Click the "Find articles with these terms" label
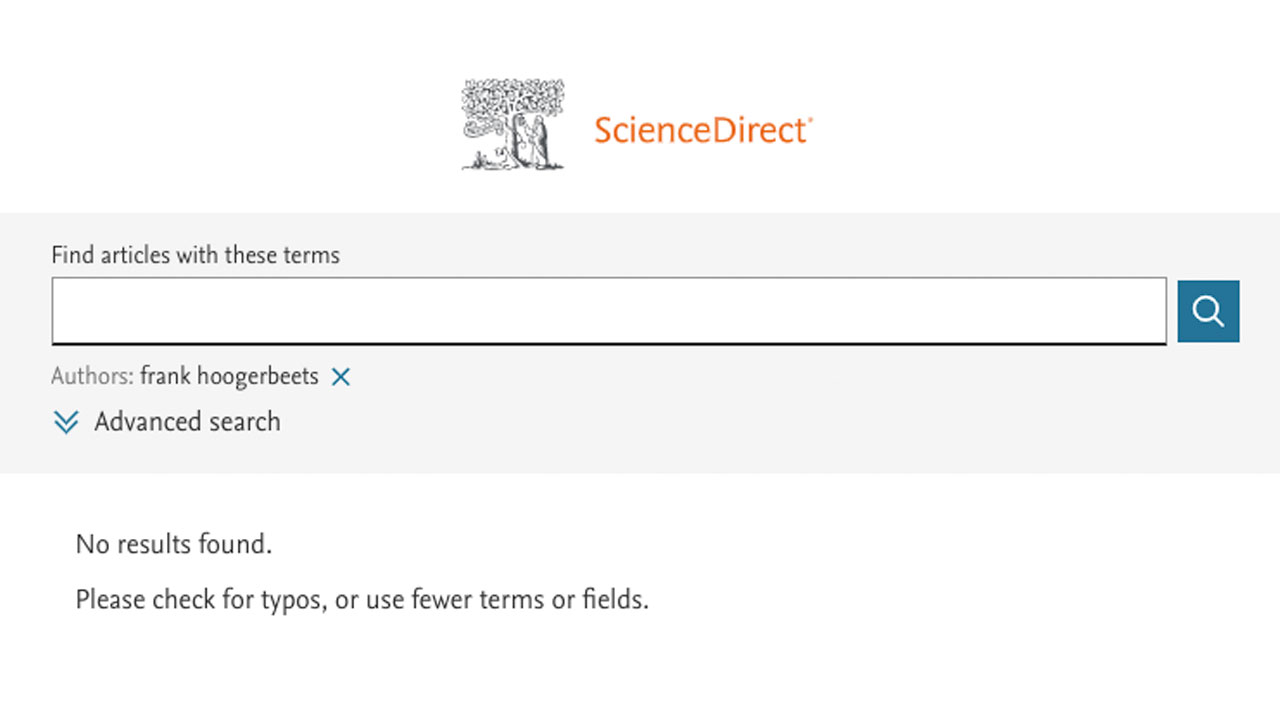 click(195, 255)
